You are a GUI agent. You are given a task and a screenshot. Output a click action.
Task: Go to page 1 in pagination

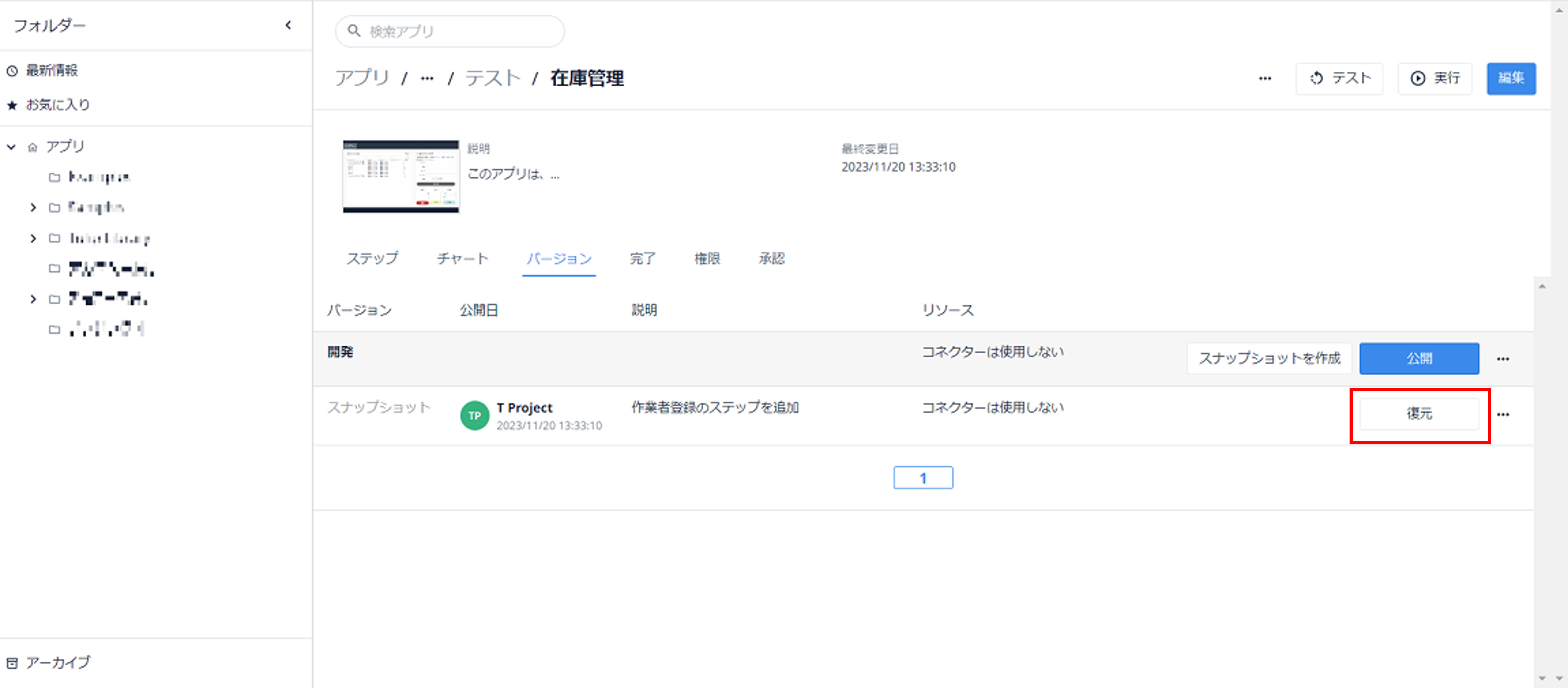pos(923,478)
